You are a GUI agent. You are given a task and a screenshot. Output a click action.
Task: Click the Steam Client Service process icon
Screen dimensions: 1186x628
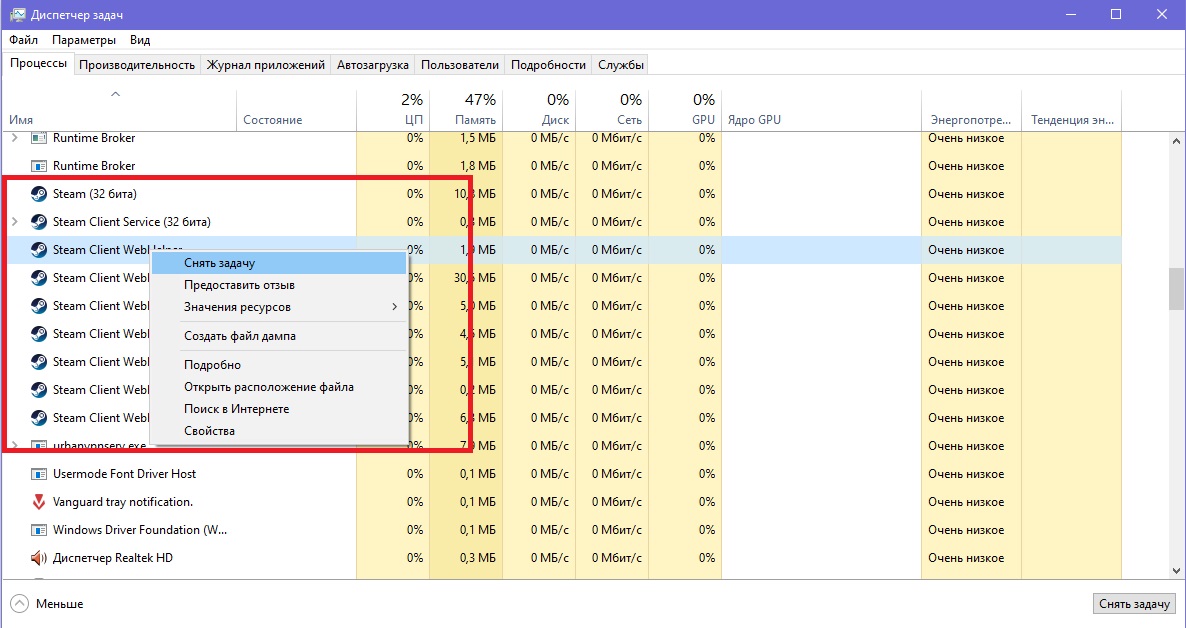click(39, 222)
